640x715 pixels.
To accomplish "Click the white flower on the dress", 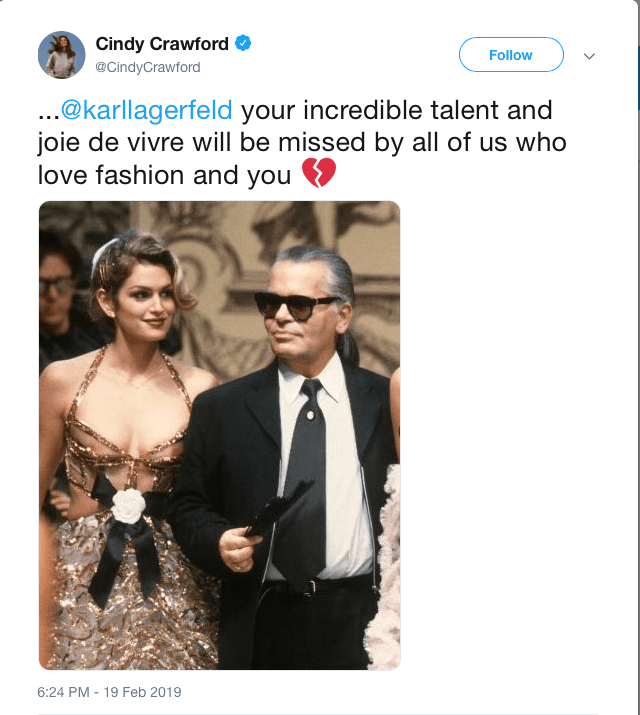I will tap(129, 505).
